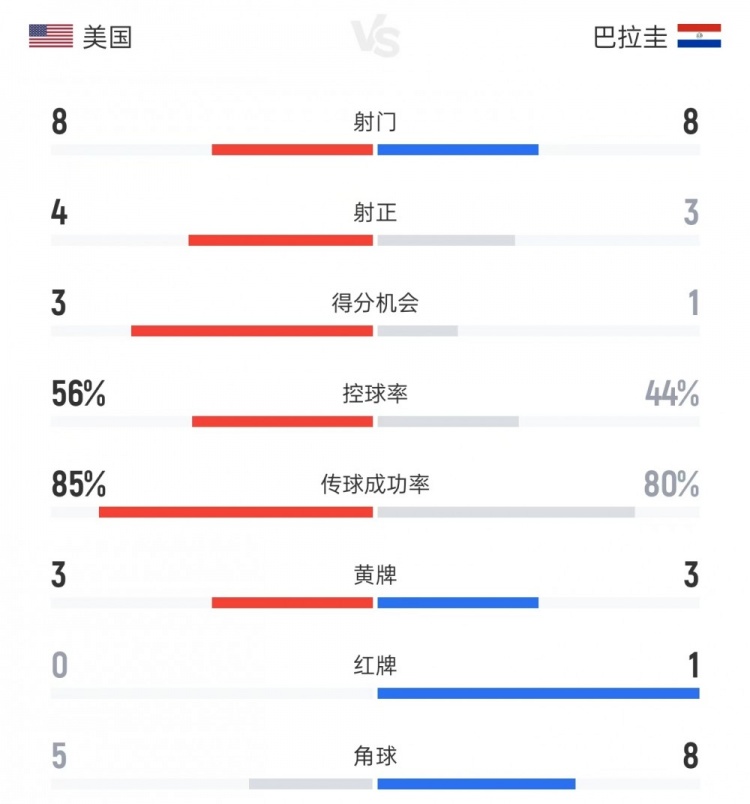Click the red 传球成功率 85% bar

click(x=236, y=512)
